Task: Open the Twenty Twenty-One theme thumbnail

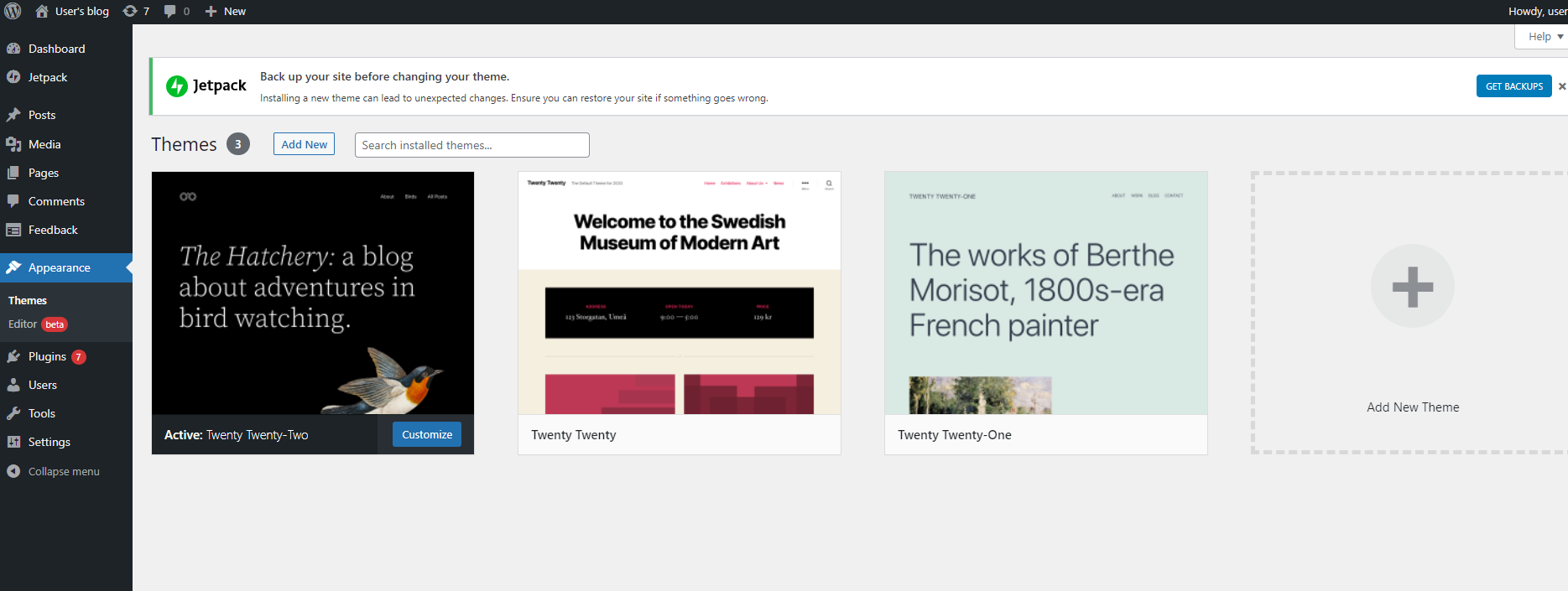Action: pyautogui.click(x=1046, y=293)
